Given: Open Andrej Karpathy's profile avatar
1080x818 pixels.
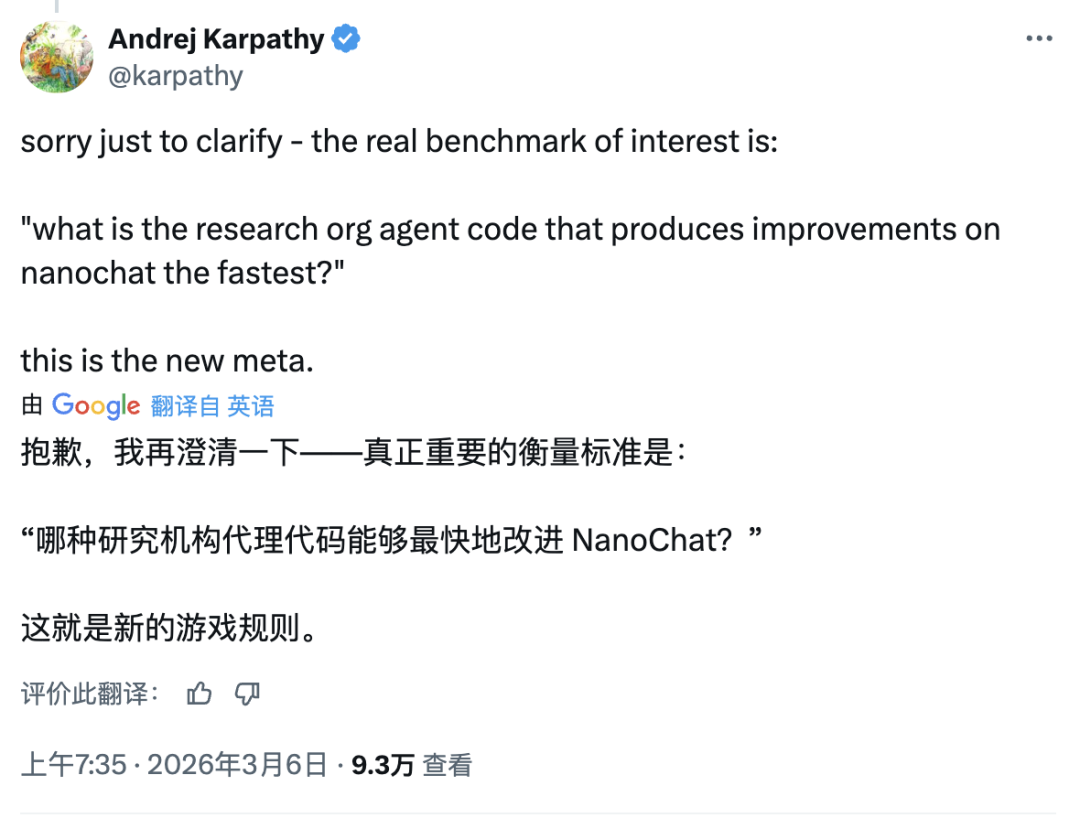Looking at the screenshot, I should tap(57, 56).
